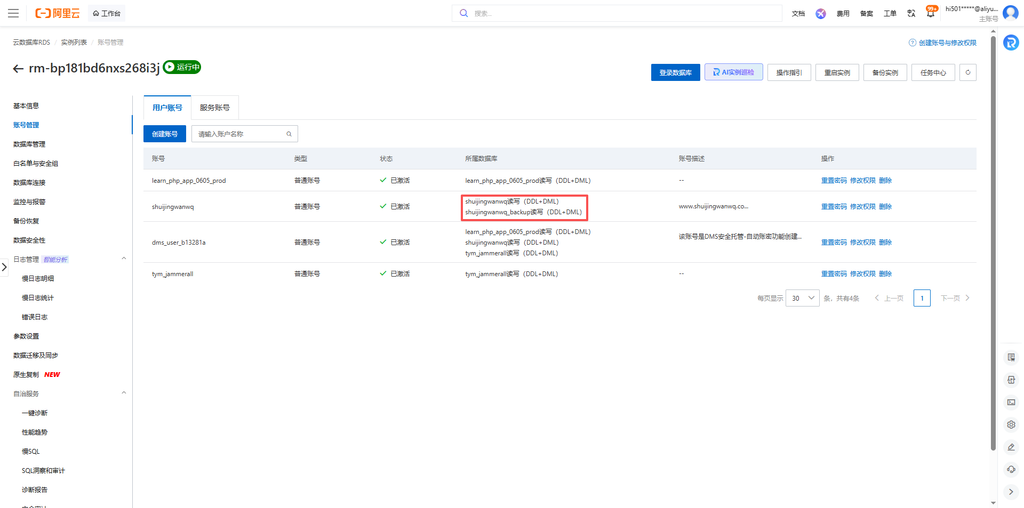Expand the right-rail collapse arrow
The image size is (1024, 508).
click(1011, 492)
